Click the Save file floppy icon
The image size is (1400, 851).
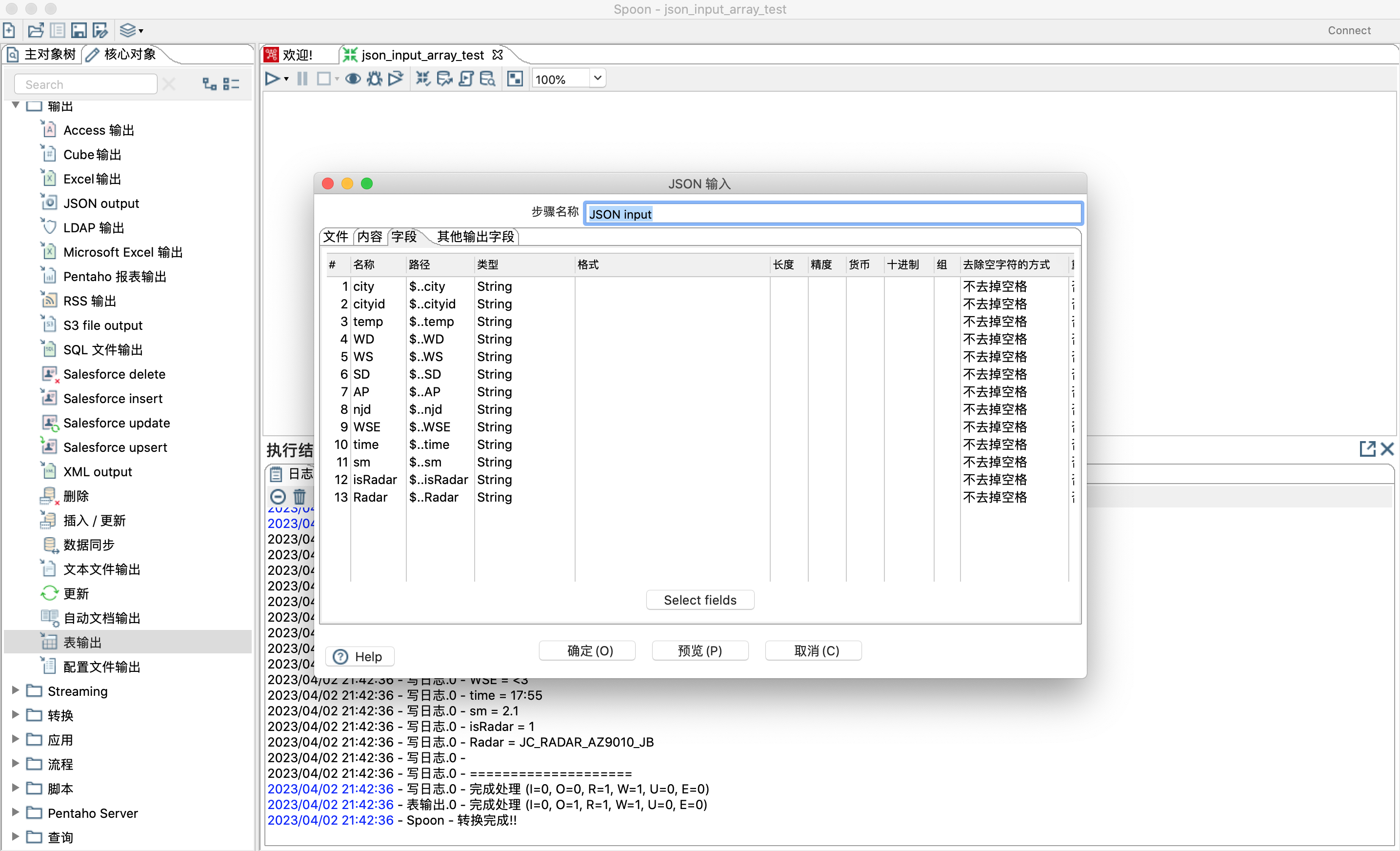79,30
